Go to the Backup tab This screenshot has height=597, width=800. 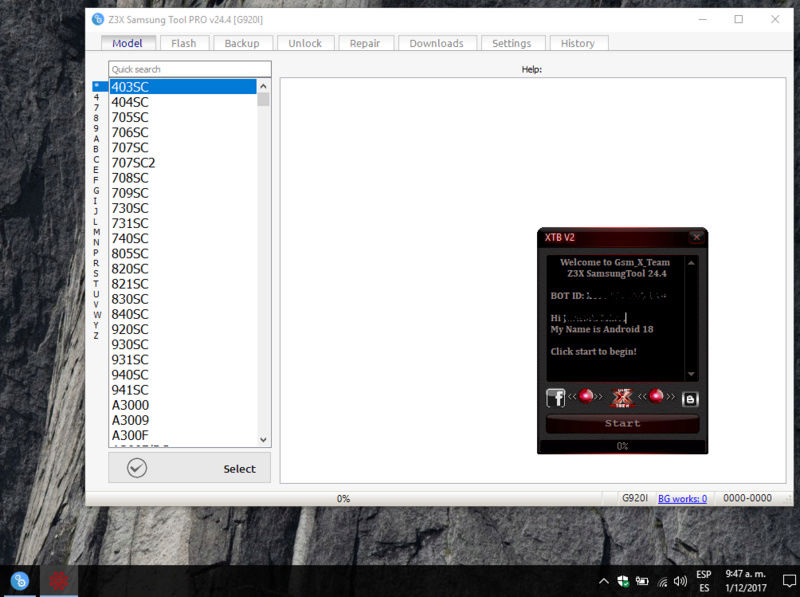tap(242, 43)
